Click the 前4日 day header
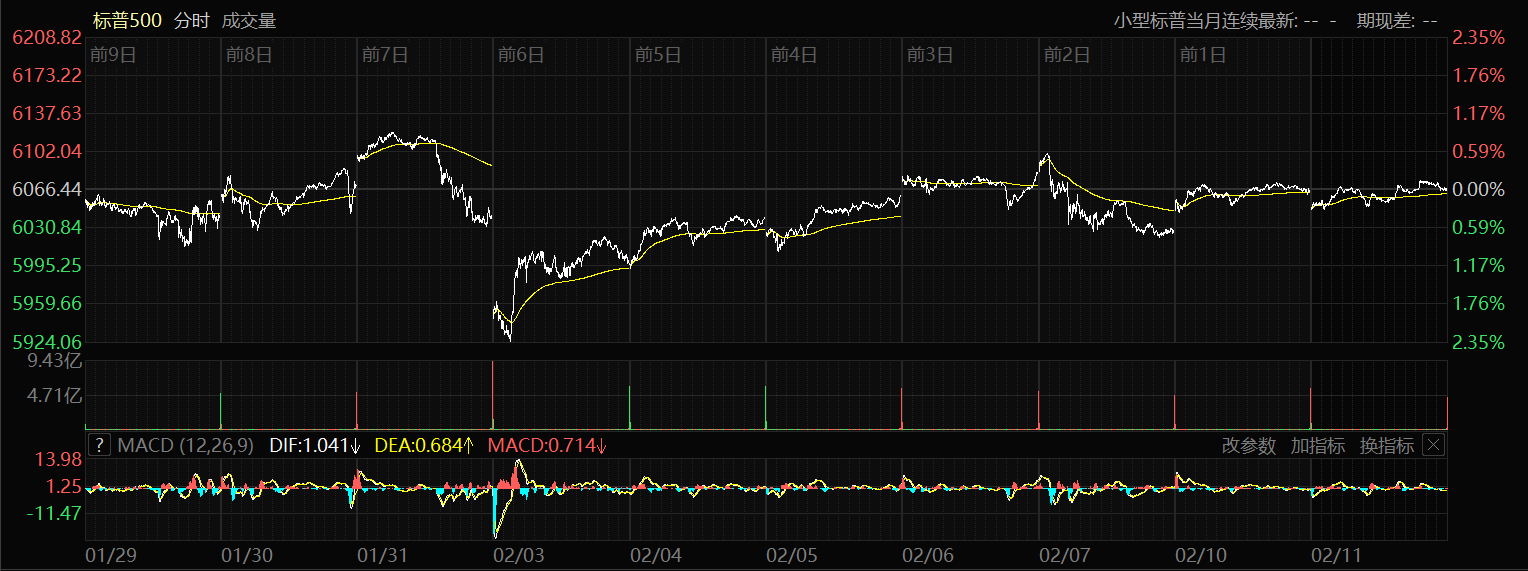The width and height of the screenshot is (1528, 571). [x=794, y=55]
